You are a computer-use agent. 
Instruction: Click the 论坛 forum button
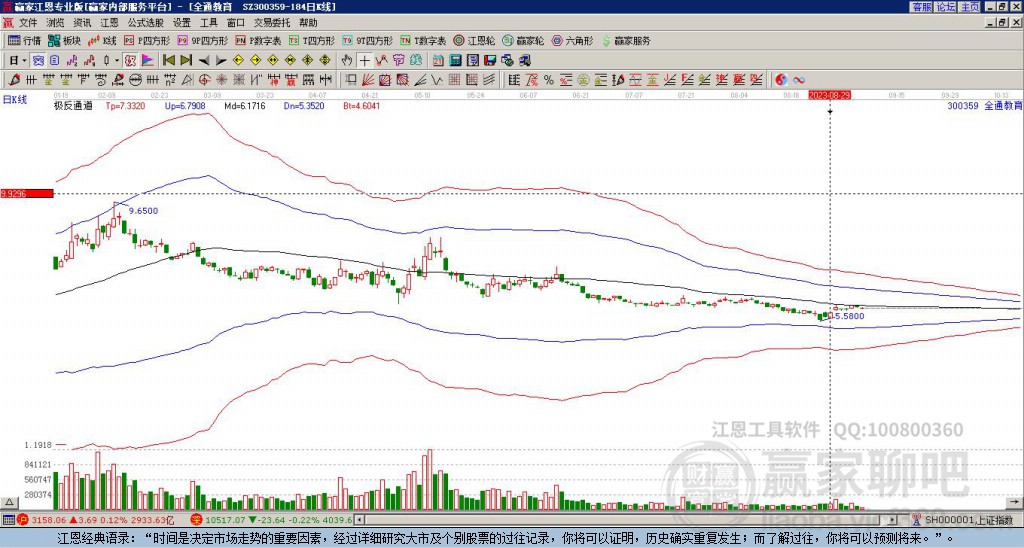[946, 7]
